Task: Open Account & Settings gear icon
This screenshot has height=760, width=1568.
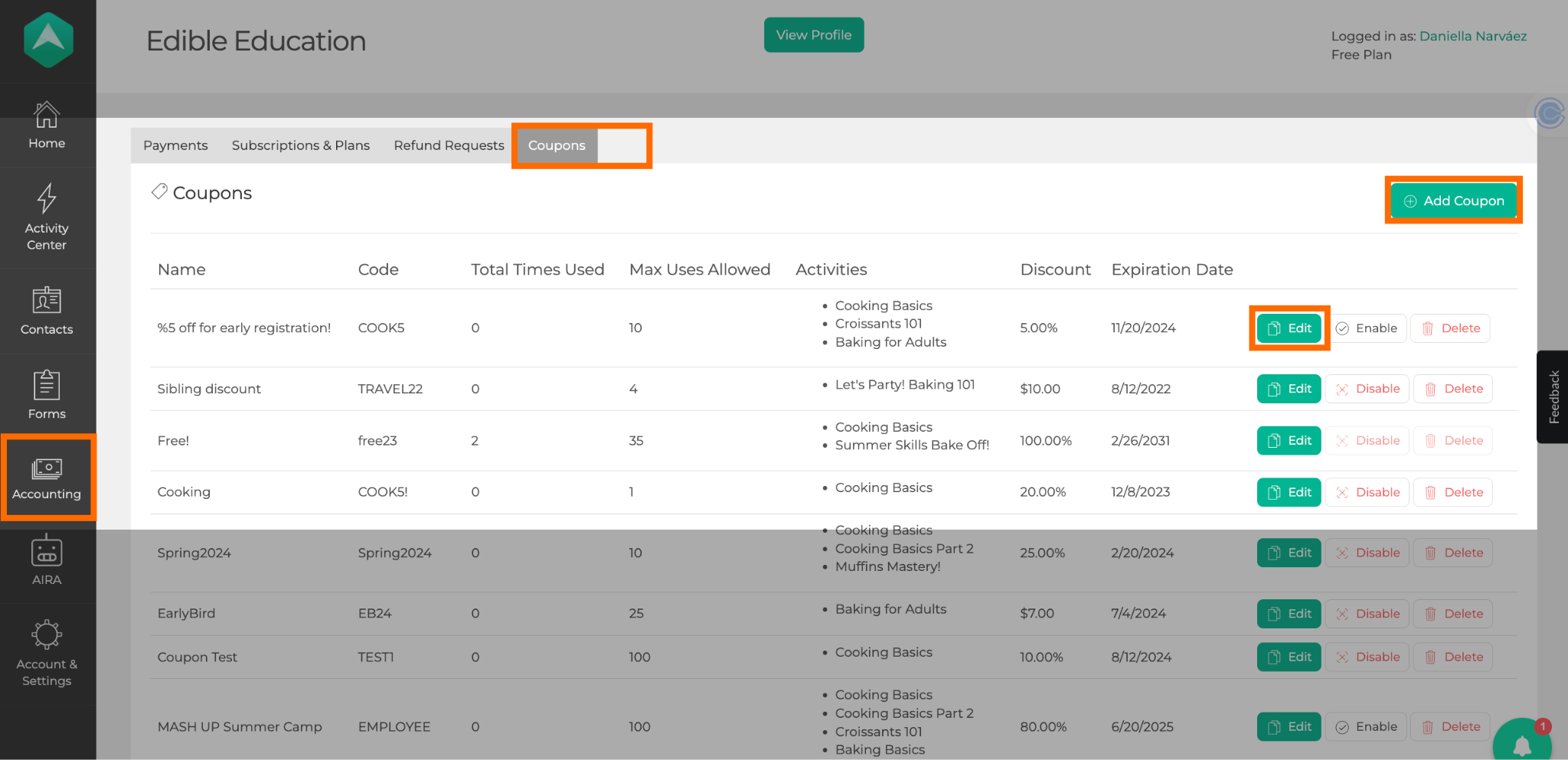Action: pos(47,652)
